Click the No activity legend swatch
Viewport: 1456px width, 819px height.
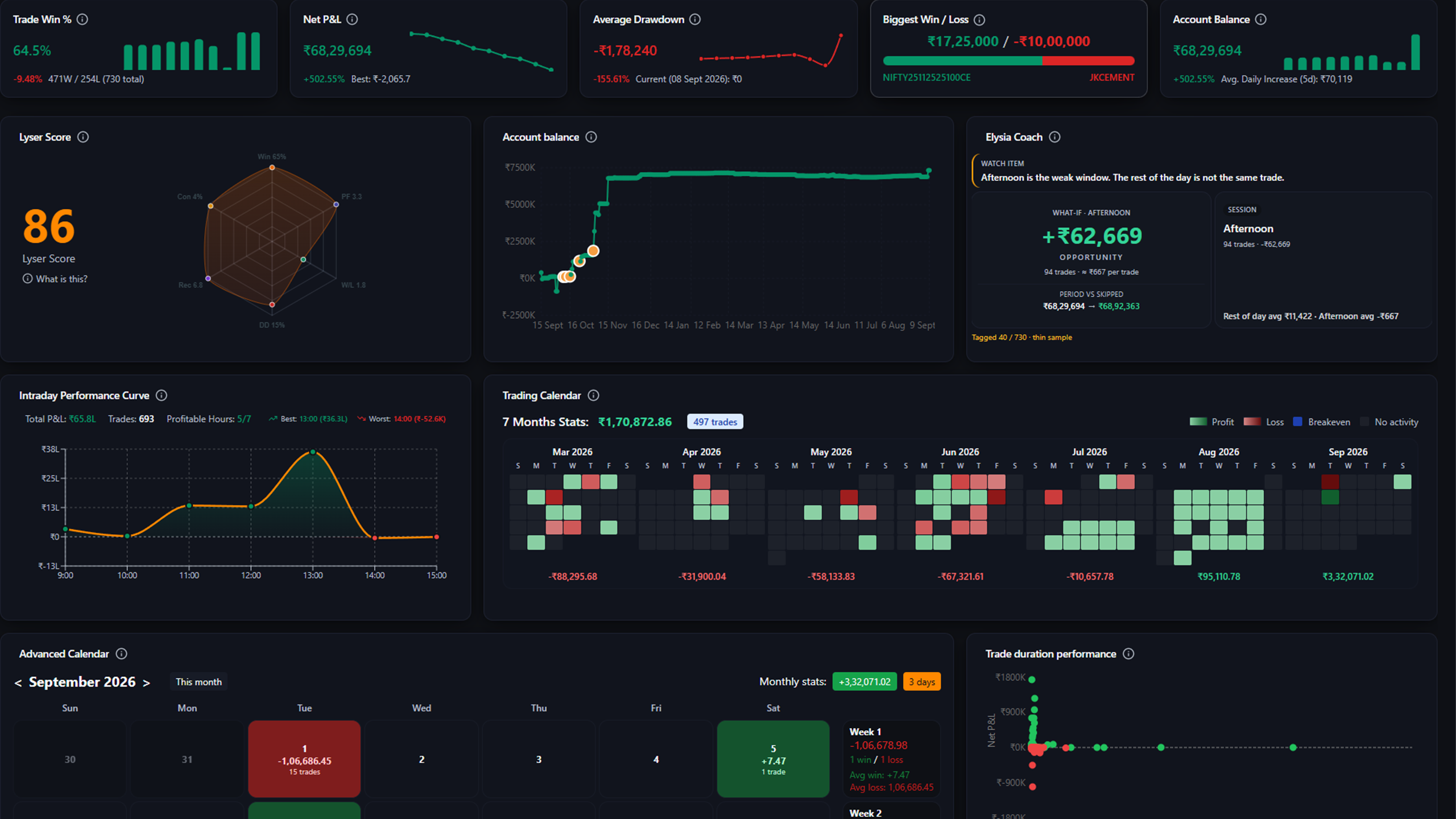coord(1364,422)
